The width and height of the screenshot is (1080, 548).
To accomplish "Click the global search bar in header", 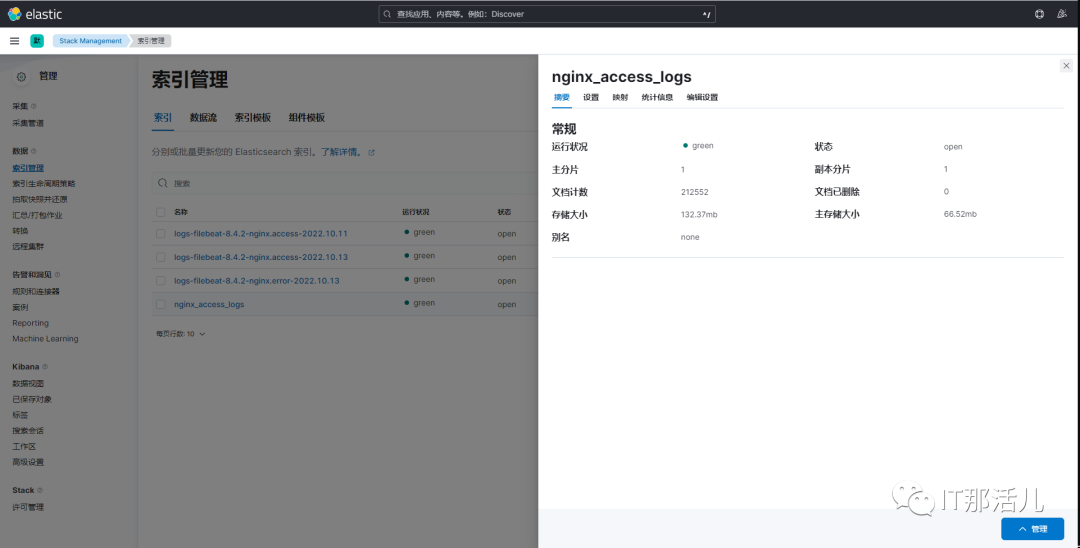I will pyautogui.click(x=547, y=14).
